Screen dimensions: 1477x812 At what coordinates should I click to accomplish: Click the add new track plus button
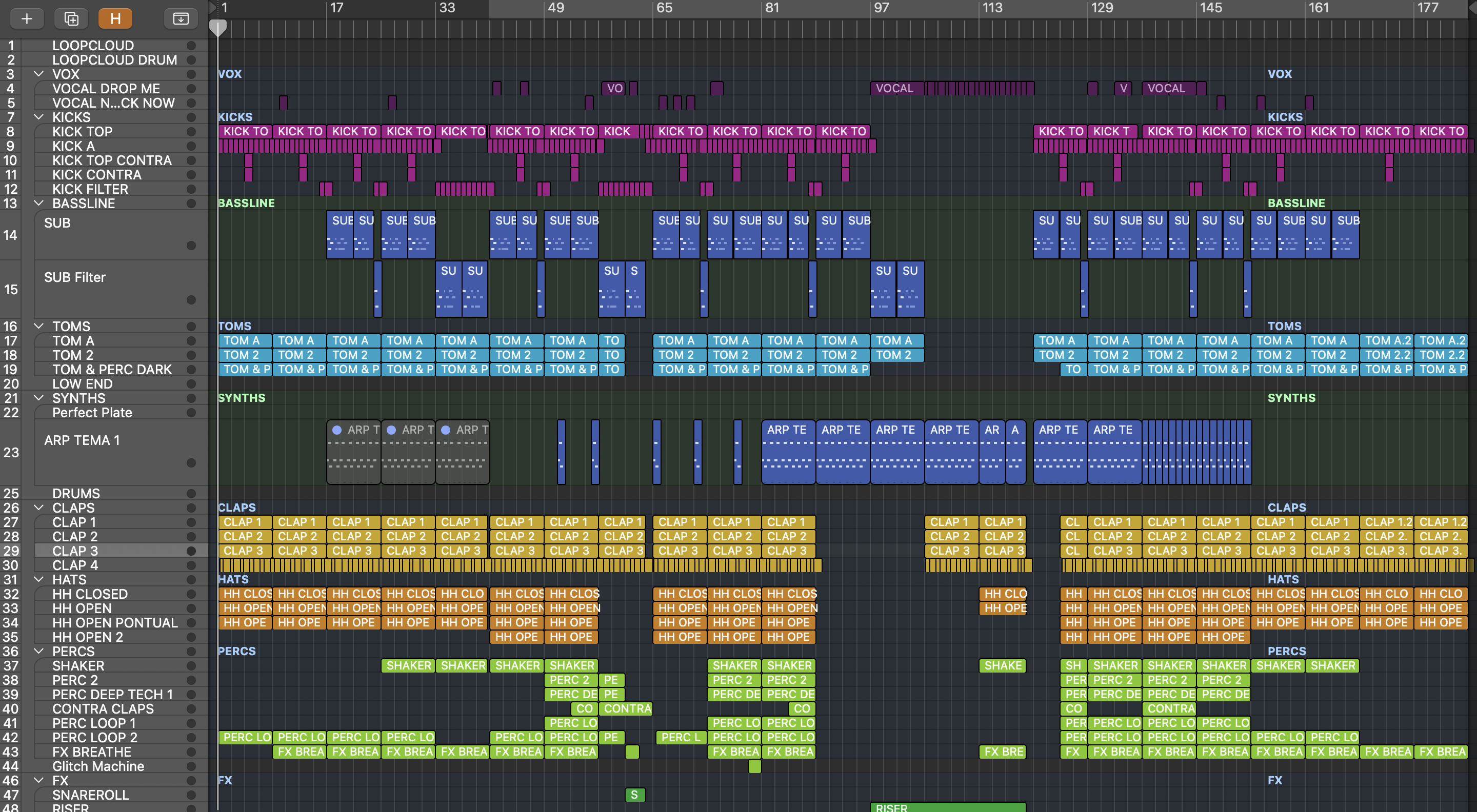(x=26, y=19)
